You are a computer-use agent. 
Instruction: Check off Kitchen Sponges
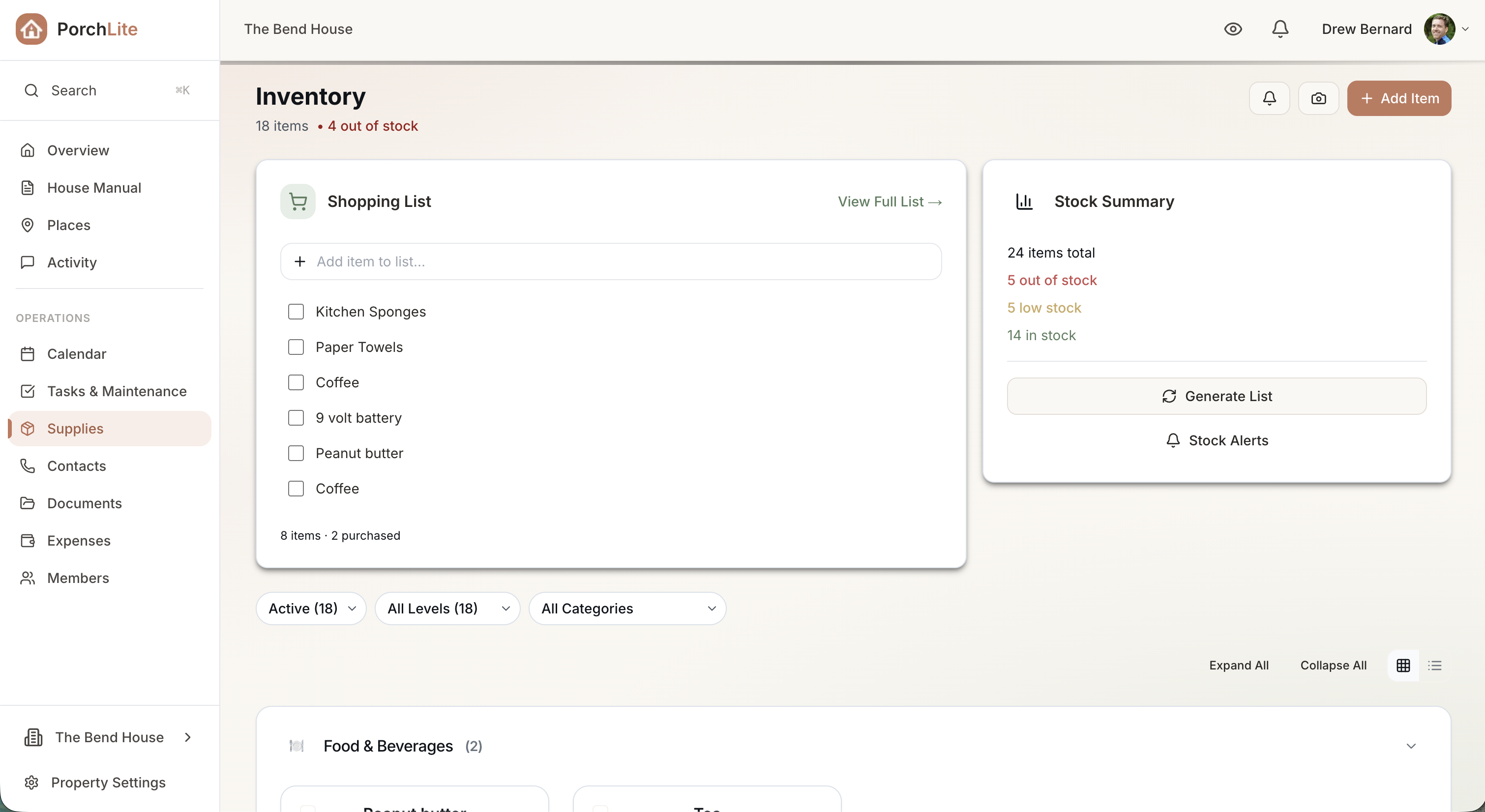[x=296, y=312]
